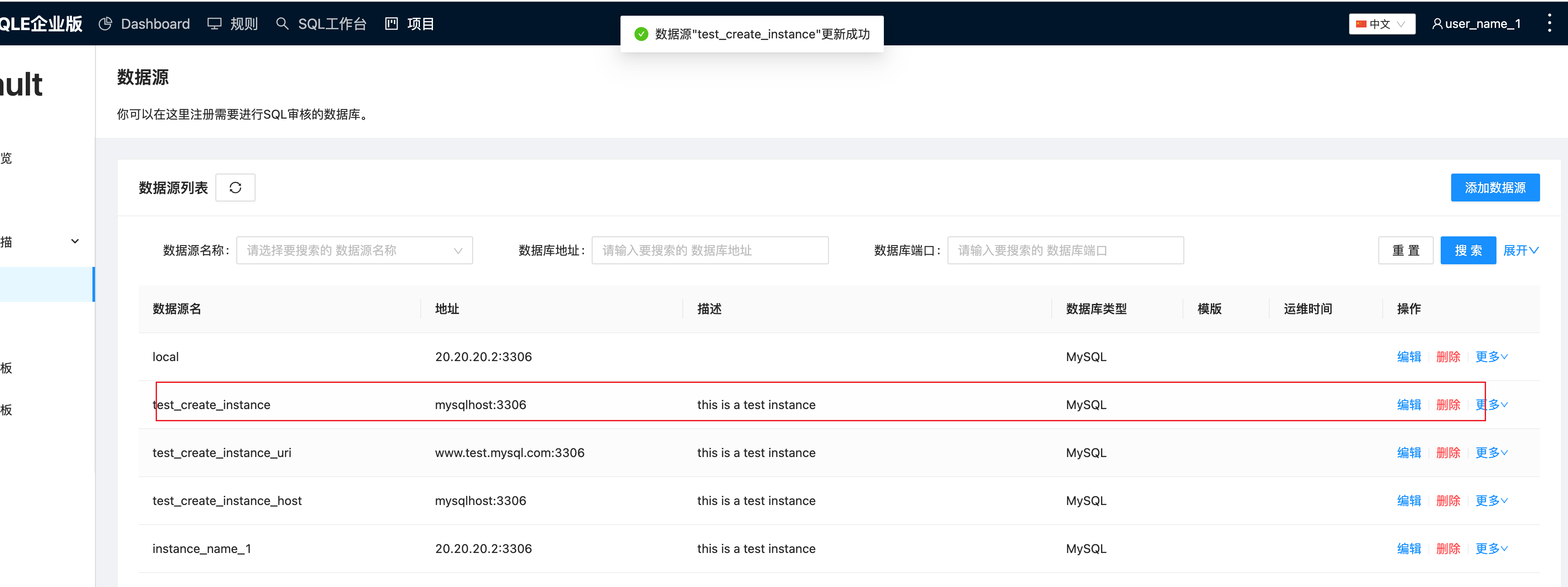
Task: Select the SQL工作台 magnifier icon
Action: click(x=283, y=24)
